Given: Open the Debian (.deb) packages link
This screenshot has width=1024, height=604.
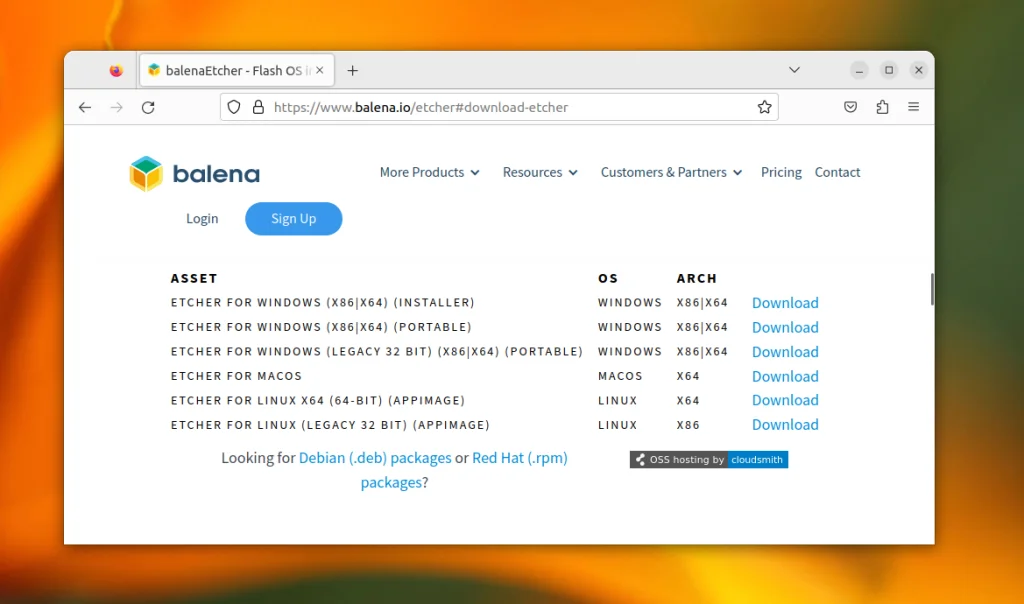Looking at the screenshot, I should point(374,457).
